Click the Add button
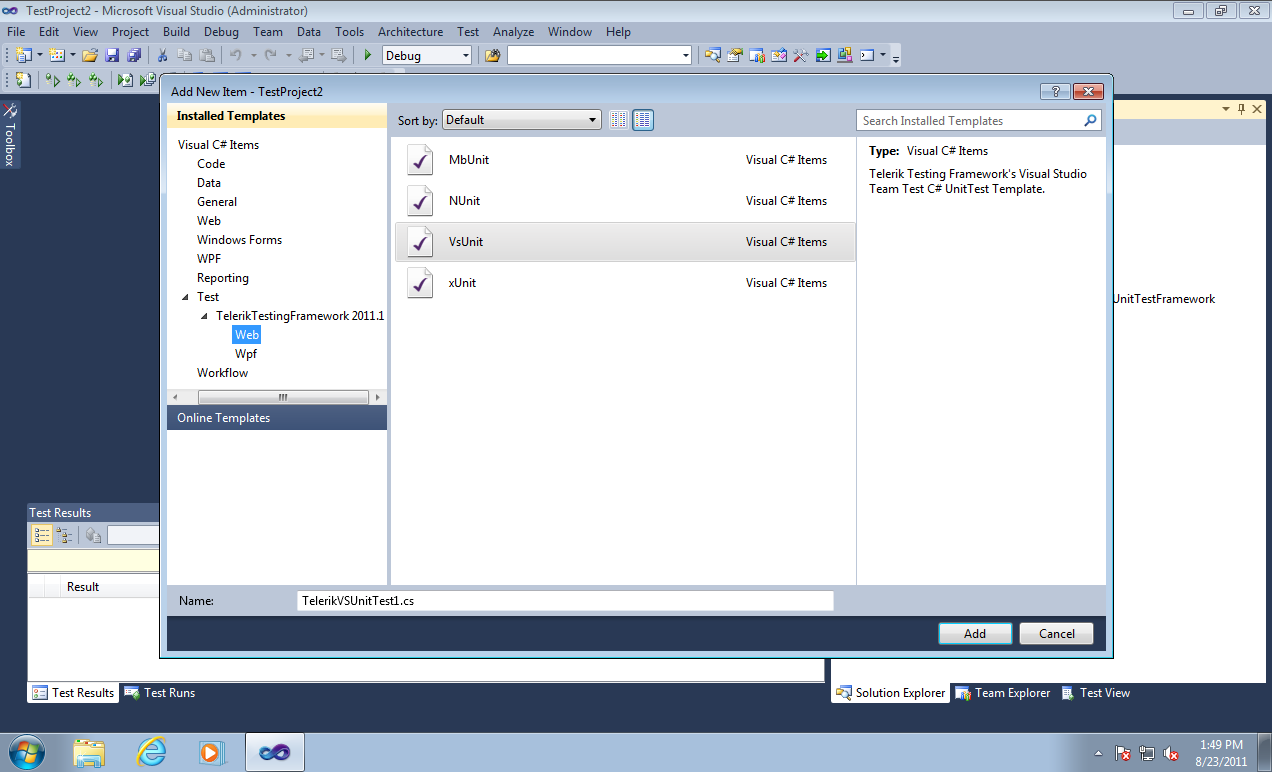Screen dimensions: 1272x772 (x=975, y=633)
